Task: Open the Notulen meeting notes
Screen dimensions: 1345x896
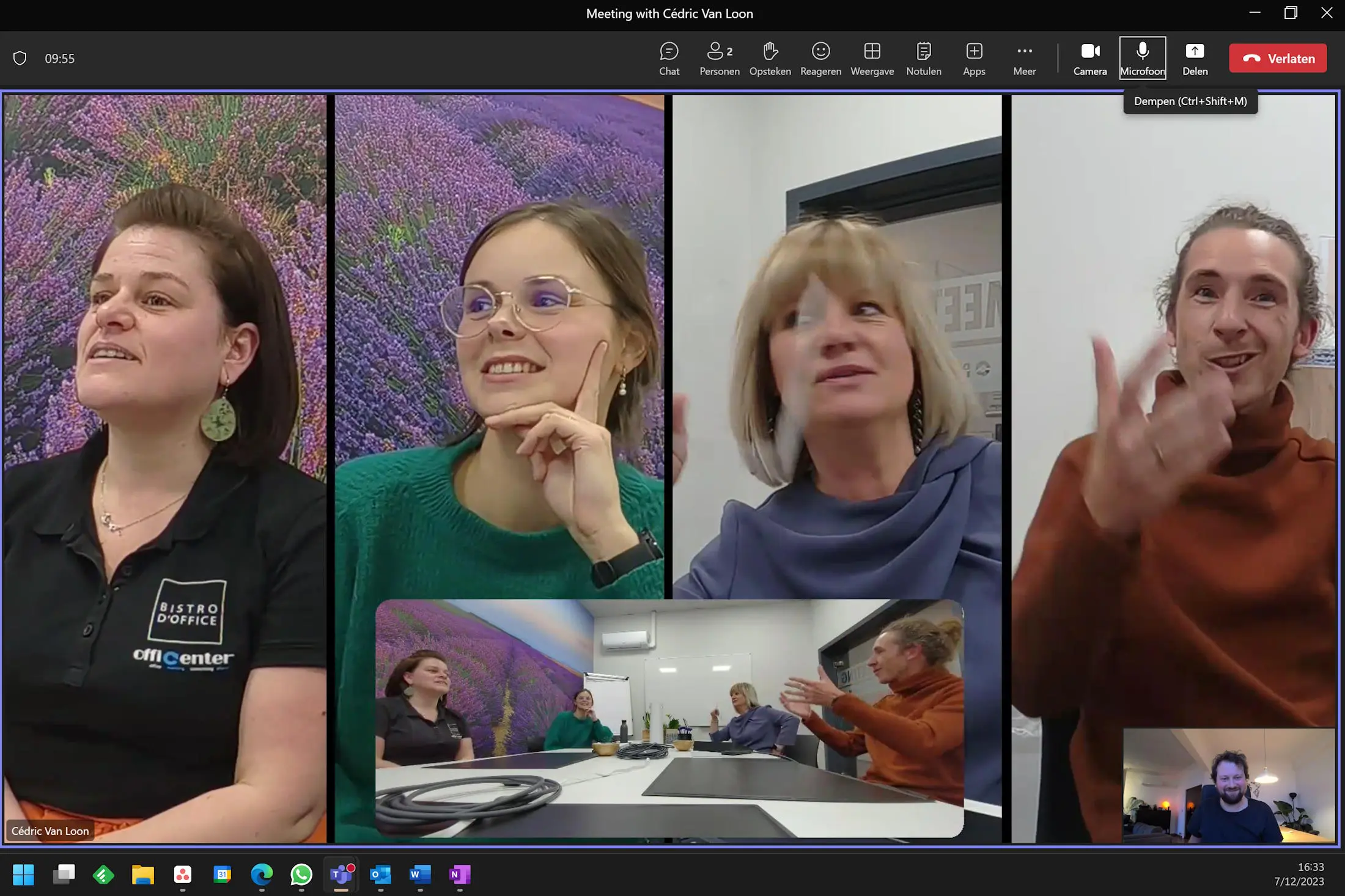Action: pos(923,59)
